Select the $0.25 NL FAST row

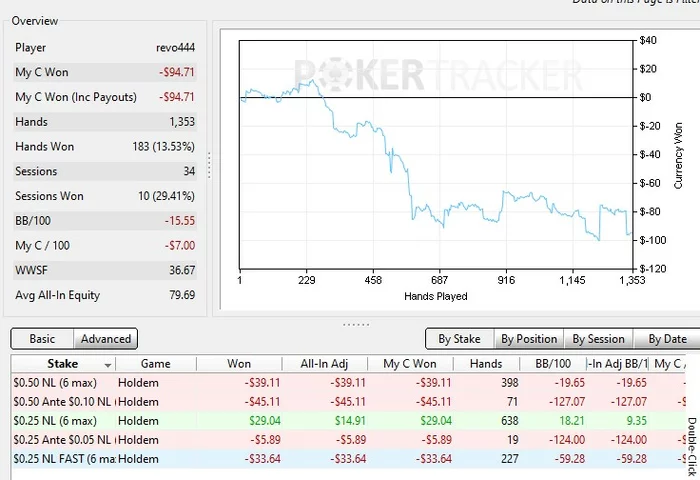(x=348, y=459)
